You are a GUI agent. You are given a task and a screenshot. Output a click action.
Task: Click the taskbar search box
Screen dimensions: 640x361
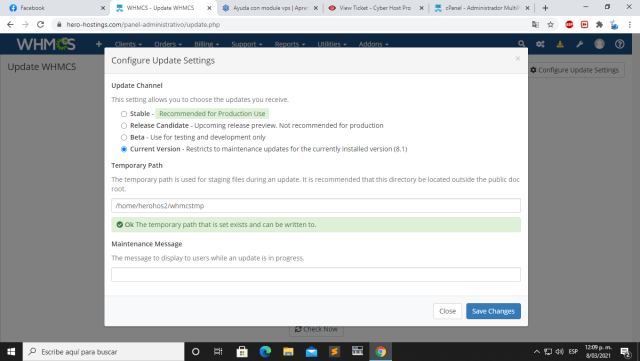pos(103,352)
